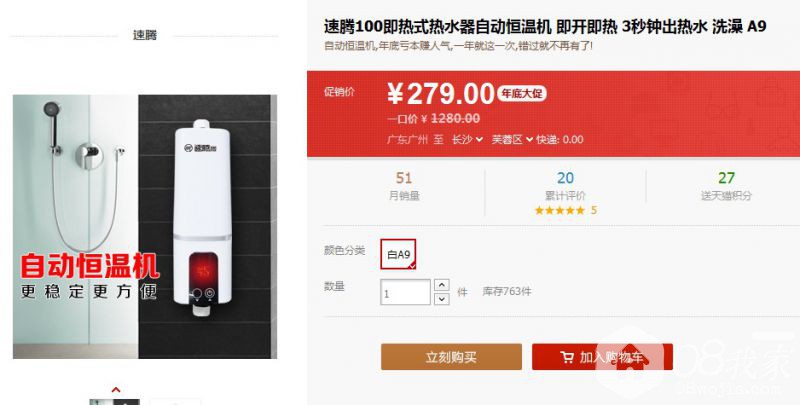
Task: Decrease quantity with the down arrow
Action: [442, 299]
